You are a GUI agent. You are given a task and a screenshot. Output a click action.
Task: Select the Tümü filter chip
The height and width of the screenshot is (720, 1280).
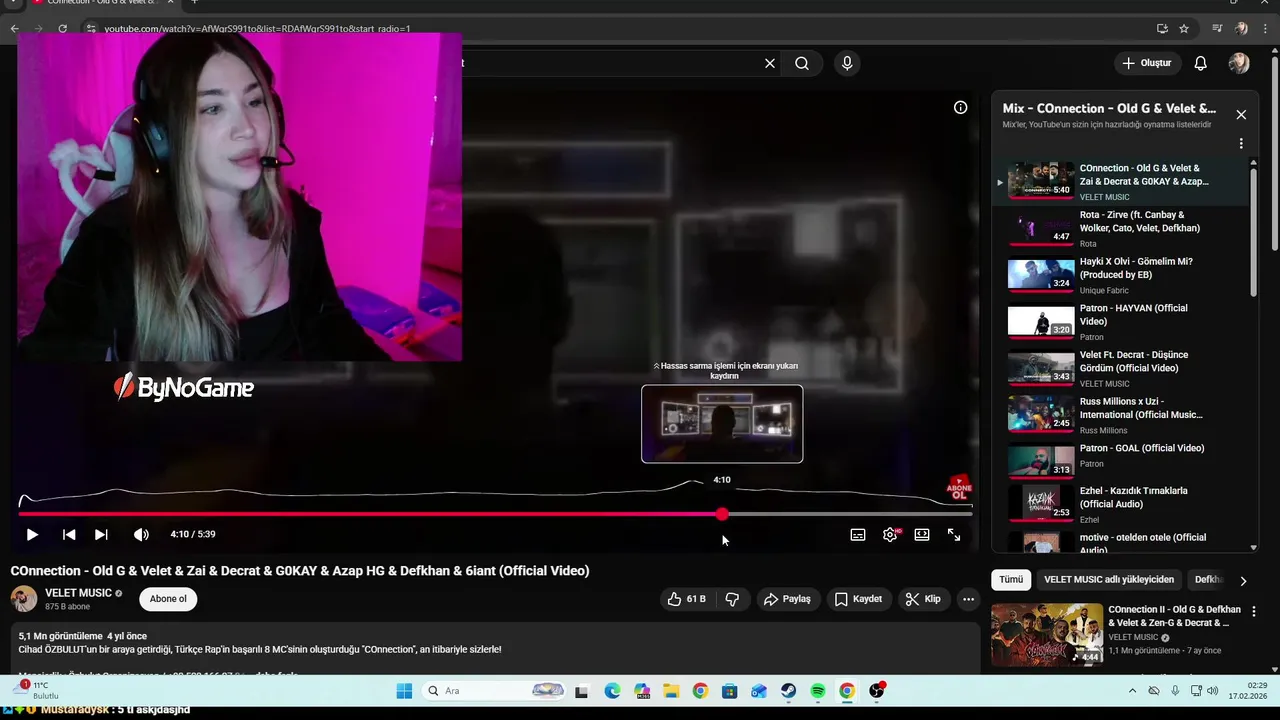click(x=1011, y=580)
